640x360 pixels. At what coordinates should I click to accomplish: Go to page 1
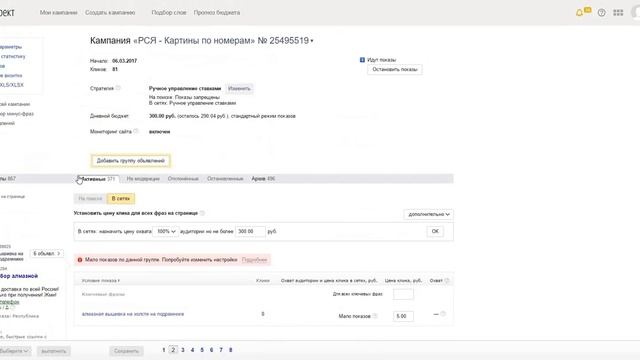164,350
